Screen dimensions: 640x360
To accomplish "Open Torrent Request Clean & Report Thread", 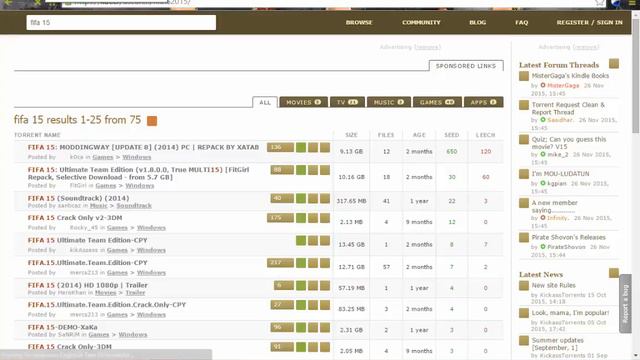I will [568, 109].
